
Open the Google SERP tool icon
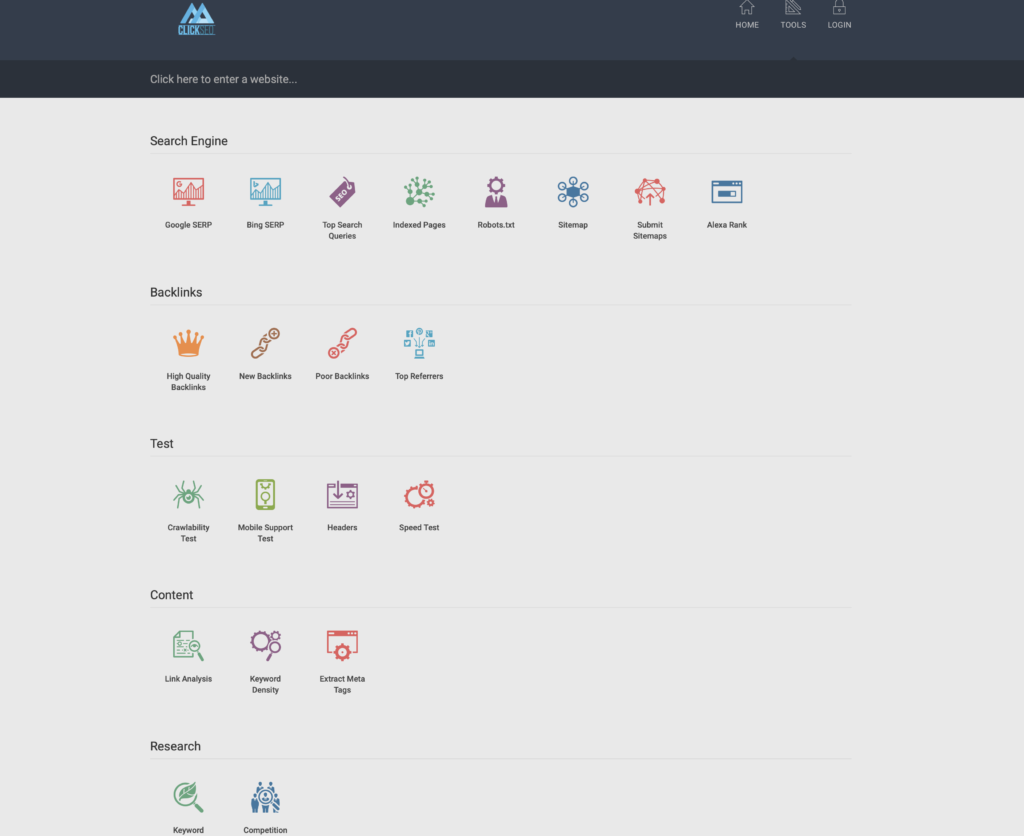[188, 191]
